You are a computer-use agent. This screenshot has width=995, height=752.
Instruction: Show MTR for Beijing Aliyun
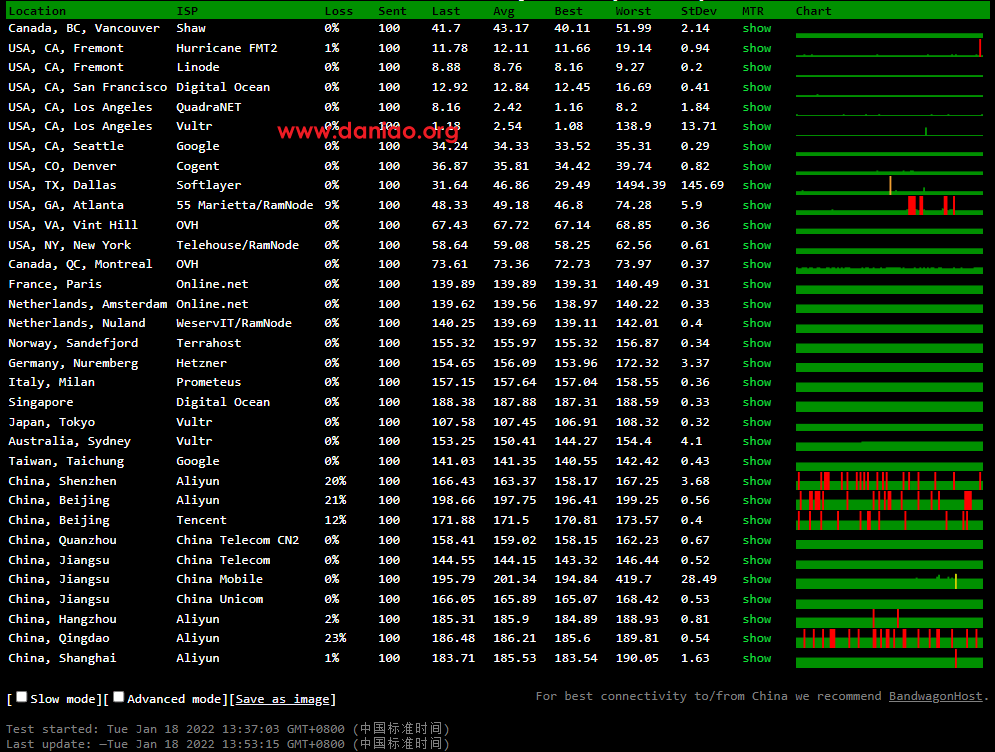pos(757,500)
